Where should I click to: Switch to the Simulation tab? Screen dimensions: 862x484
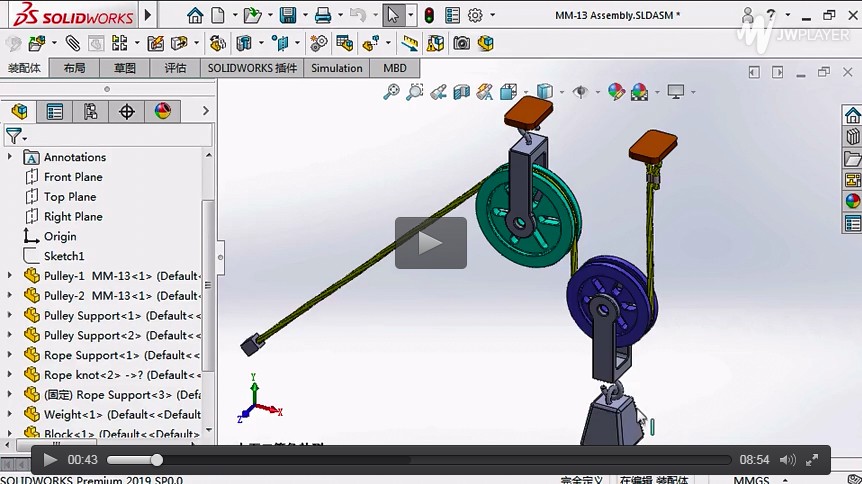coord(336,68)
